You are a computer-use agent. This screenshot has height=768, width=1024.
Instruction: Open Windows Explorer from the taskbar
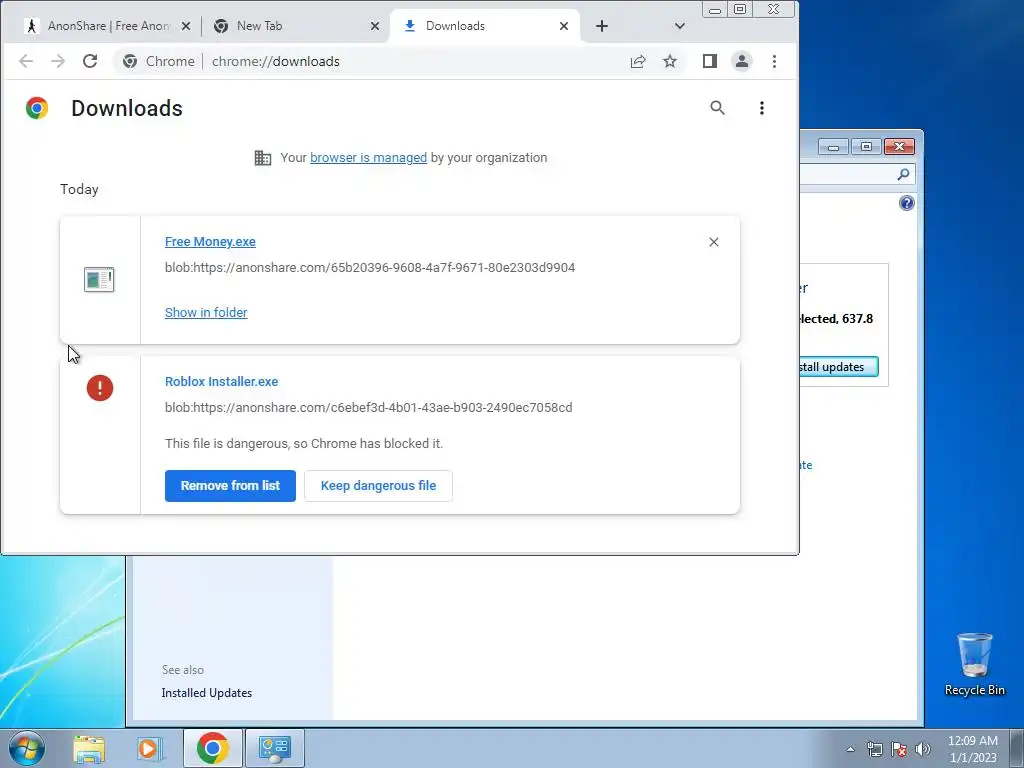tap(89, 748)
